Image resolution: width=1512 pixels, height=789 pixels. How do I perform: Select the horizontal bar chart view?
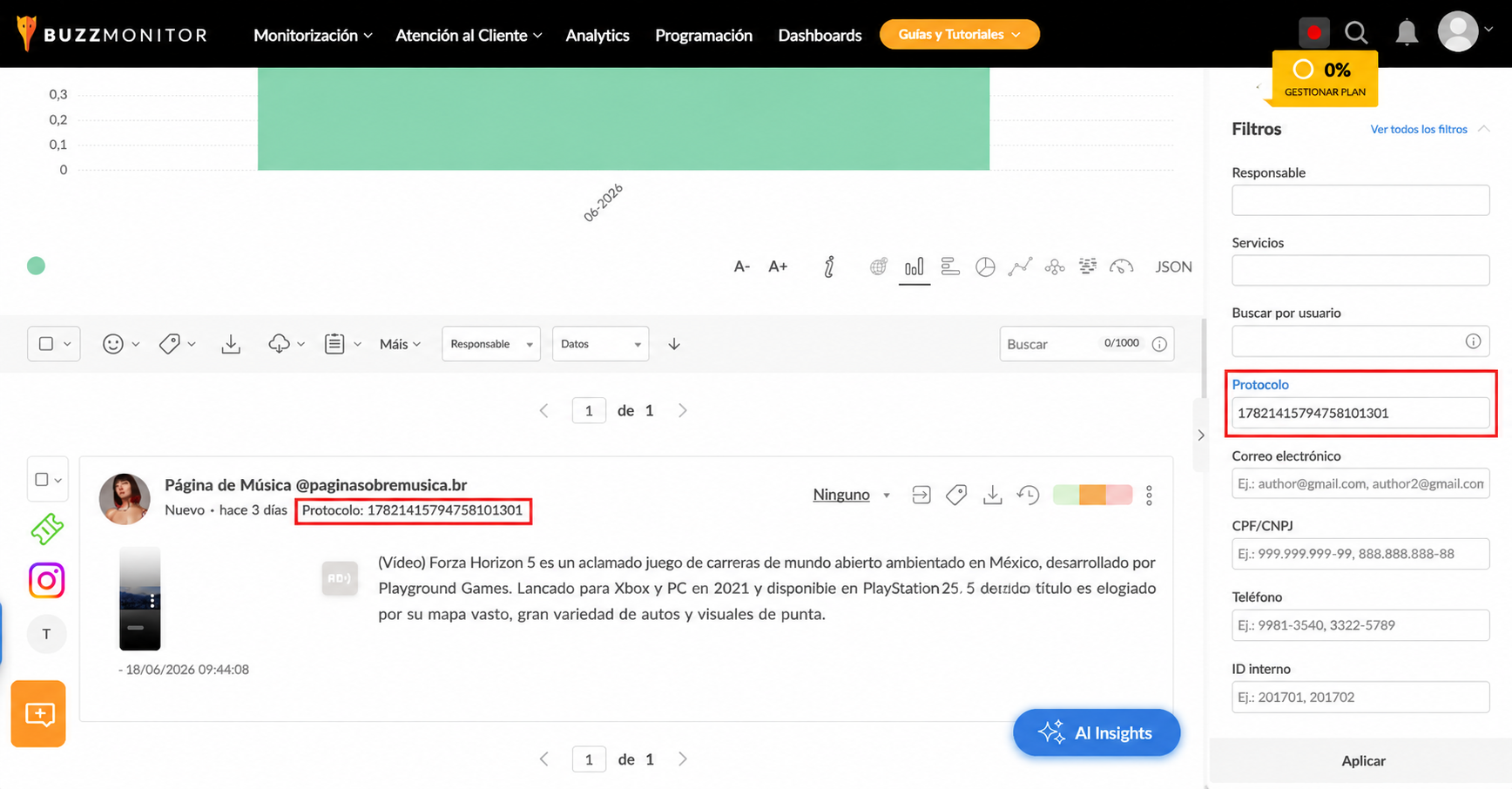[950, 266]
